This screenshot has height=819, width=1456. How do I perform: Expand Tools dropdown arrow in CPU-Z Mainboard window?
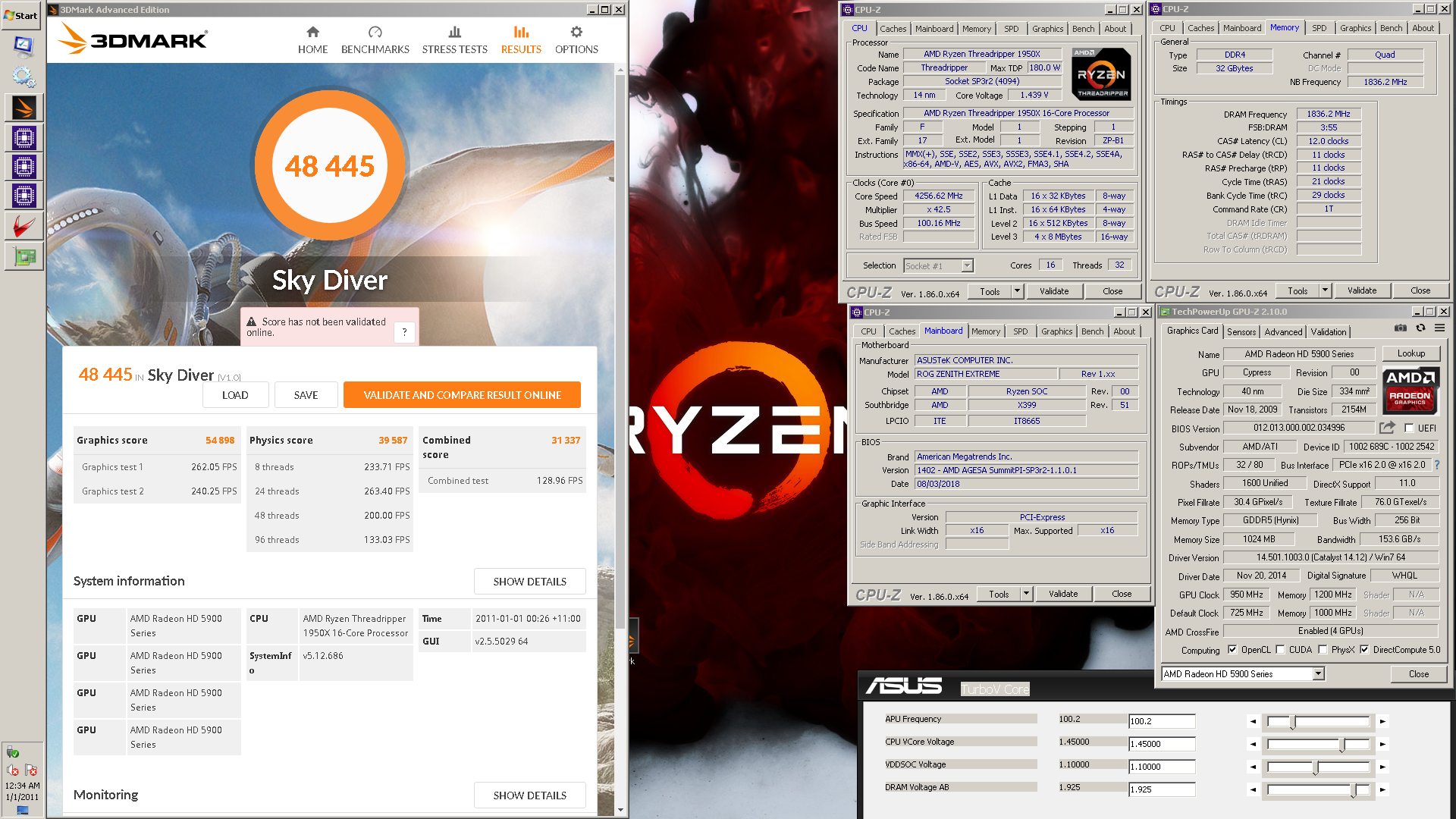(1026, 594)
